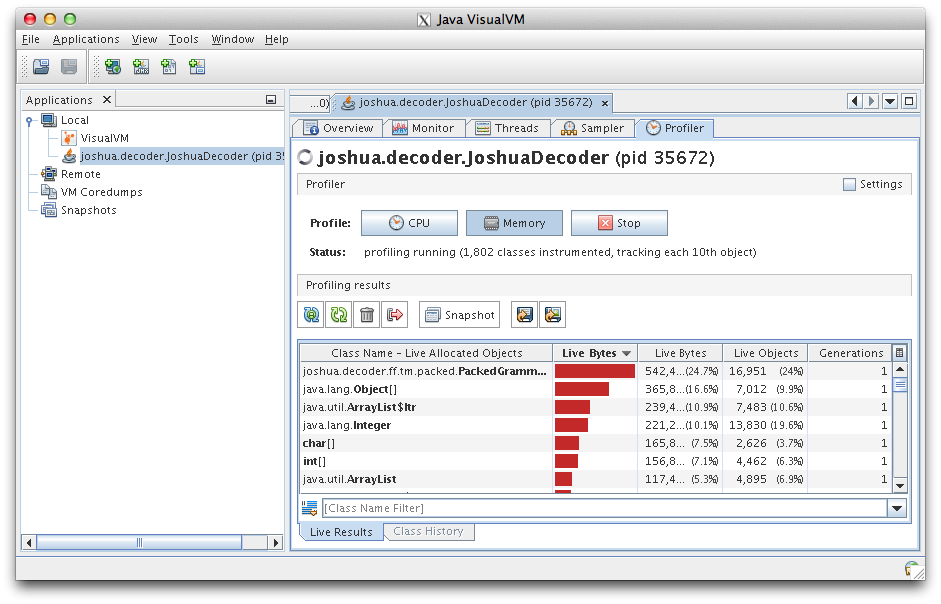Minimize the Applications panel

tap(271, 100)
